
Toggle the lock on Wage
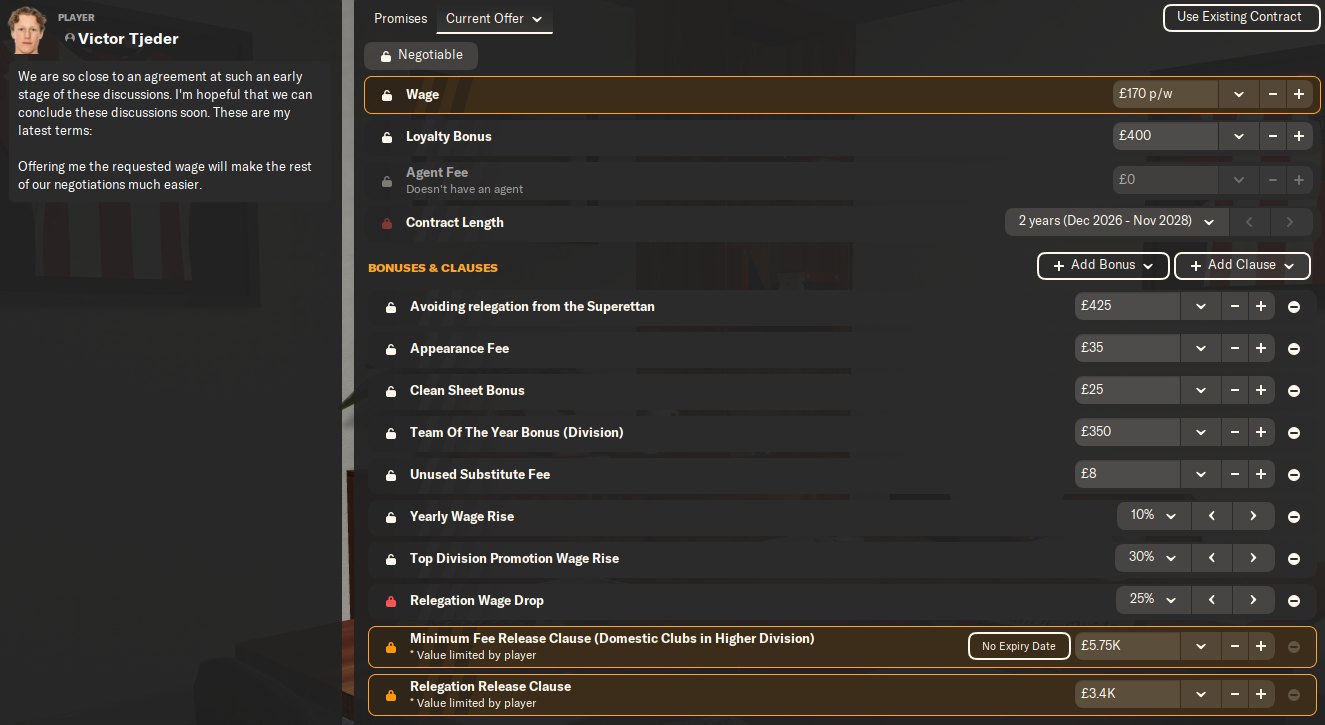(x=387, y=95)
